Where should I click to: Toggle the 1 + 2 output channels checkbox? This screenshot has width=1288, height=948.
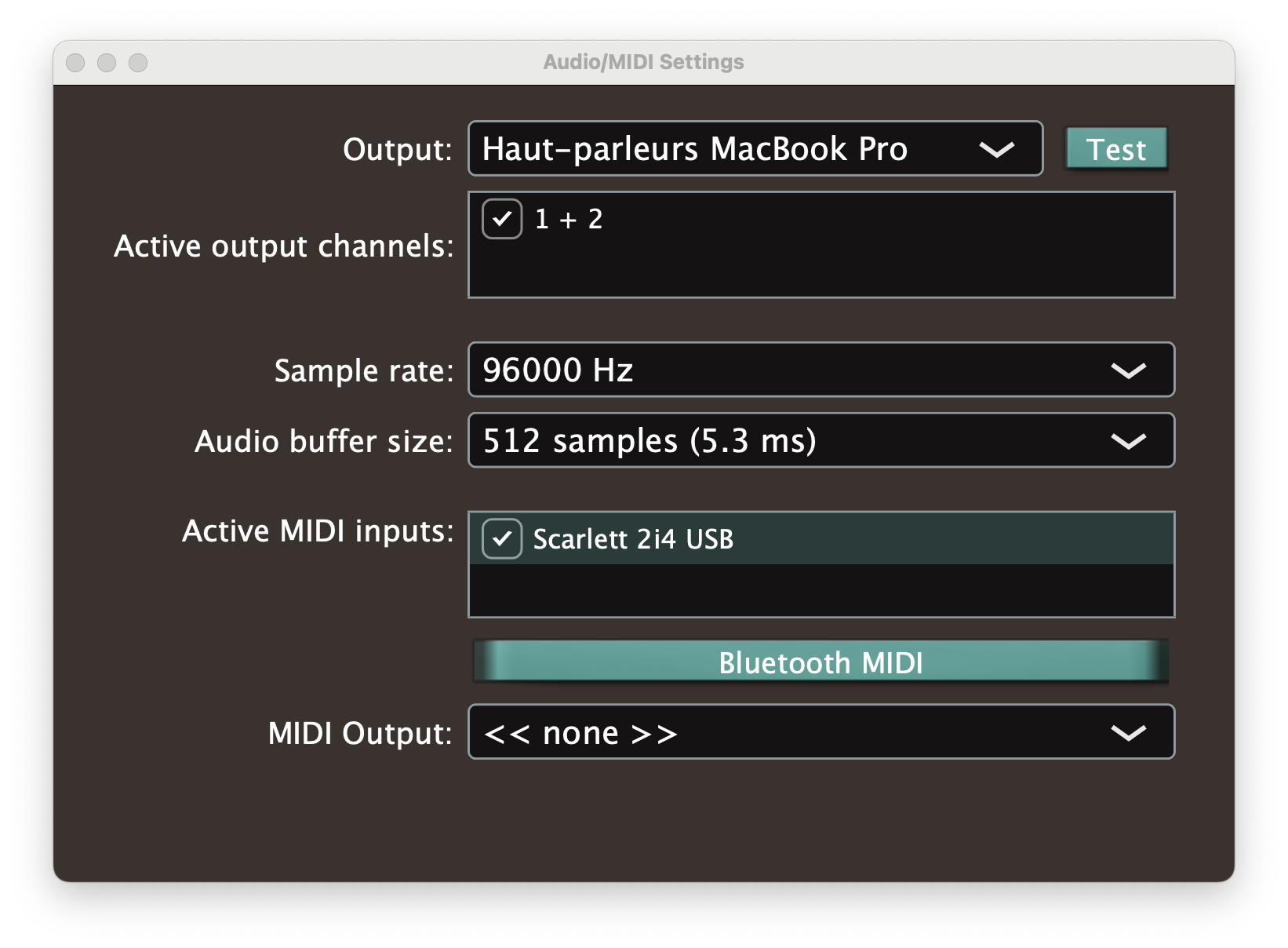click(502, 219)
